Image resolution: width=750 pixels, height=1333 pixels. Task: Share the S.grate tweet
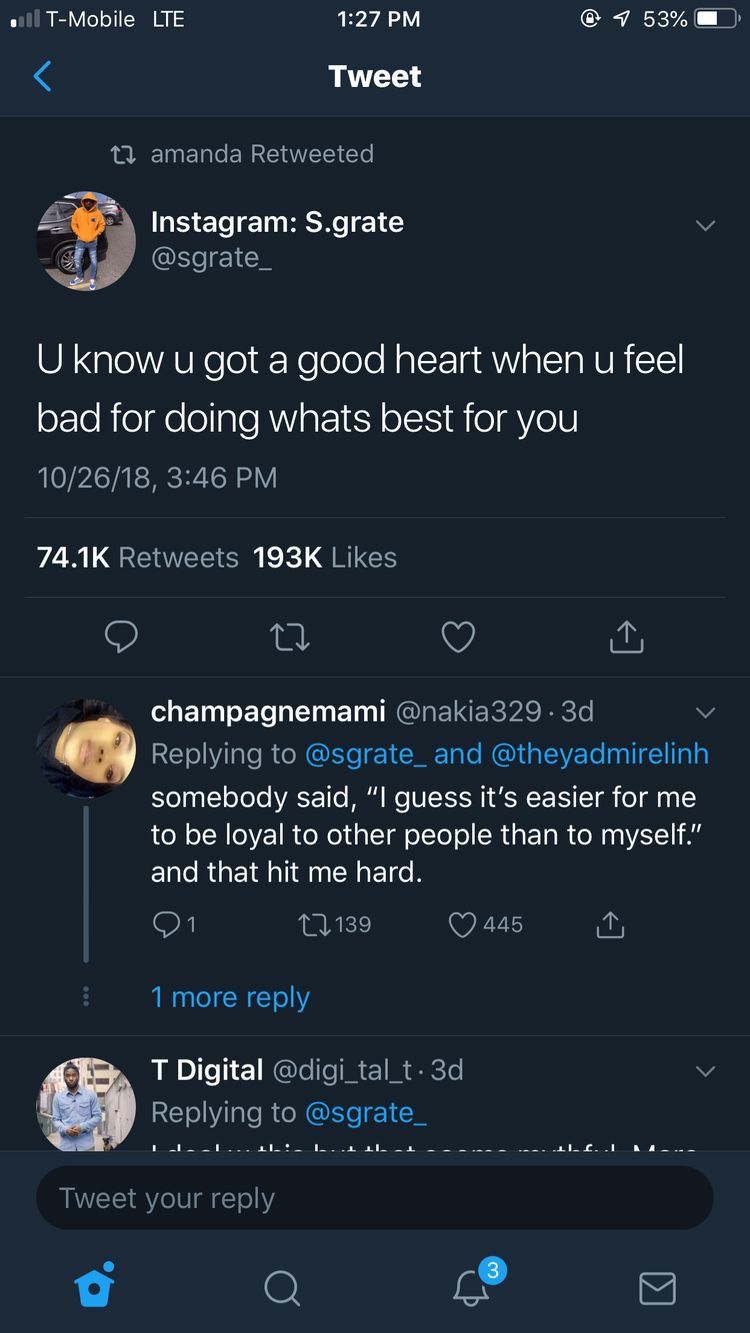tap(625, 637)
